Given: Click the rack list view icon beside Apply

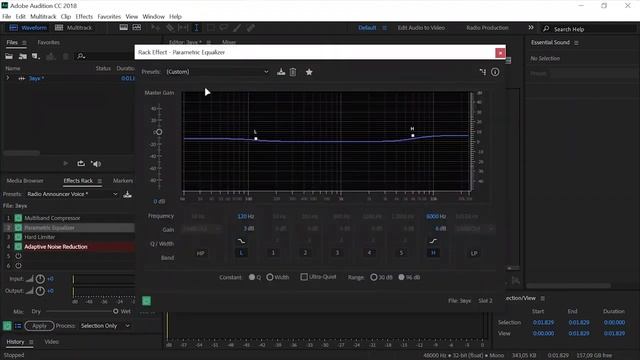Looking at the screenshot, I should pos(18,326).
